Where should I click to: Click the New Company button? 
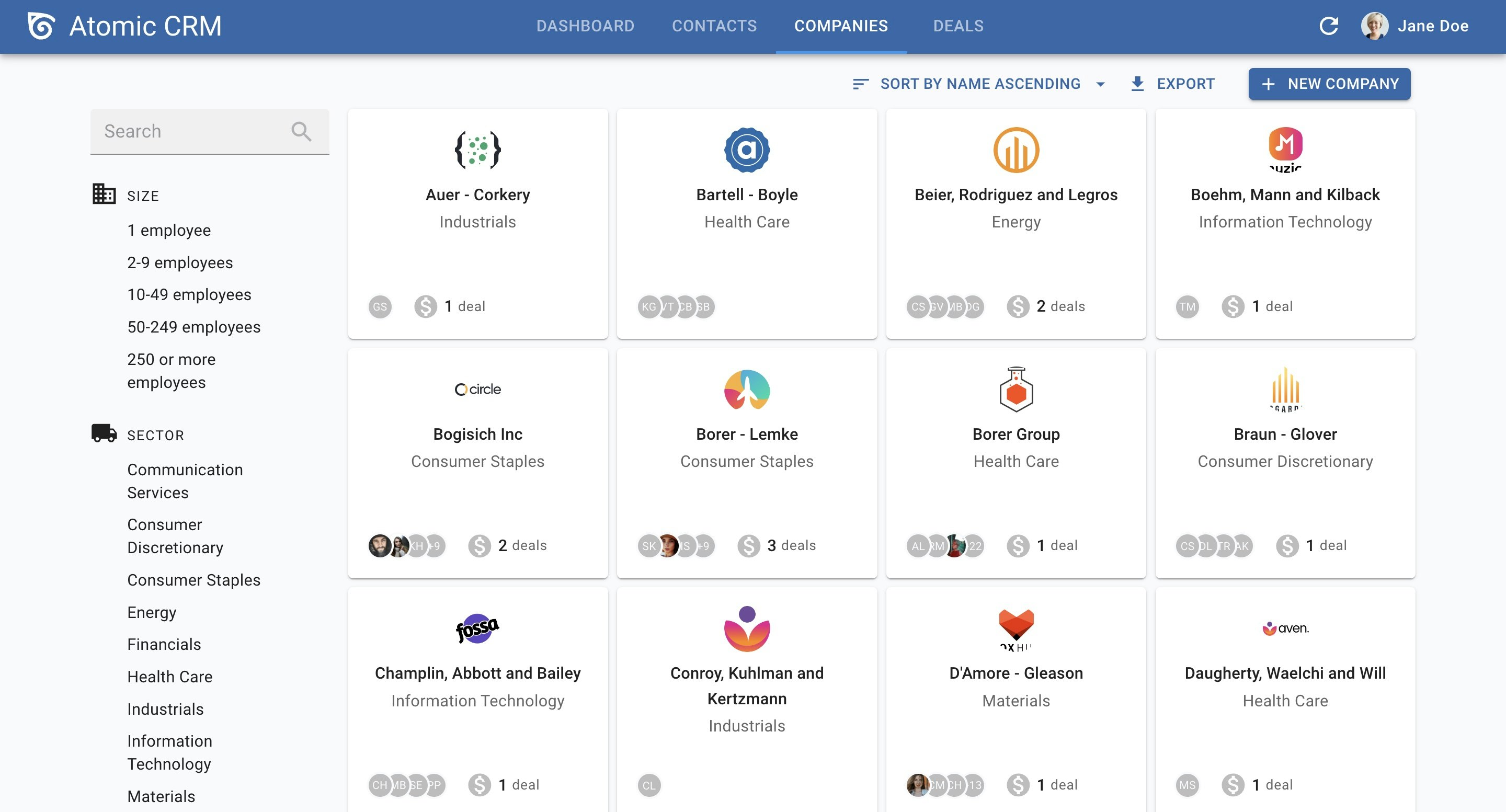coord(1329,83)
